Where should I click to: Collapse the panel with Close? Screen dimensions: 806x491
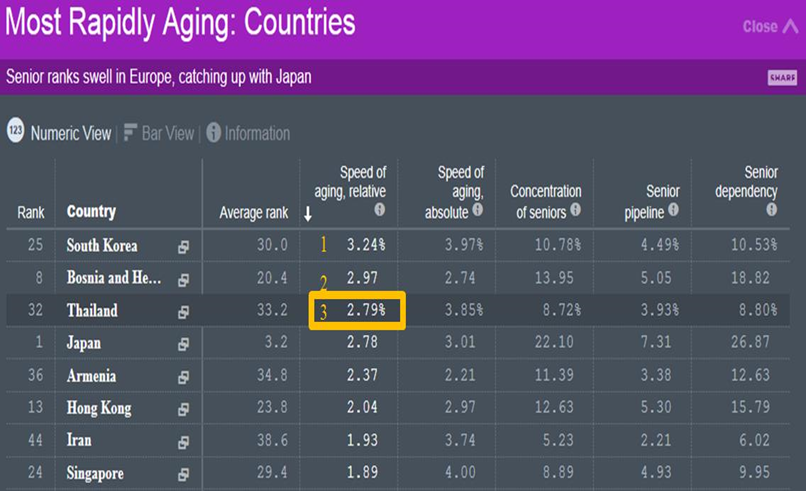pos(771,26)
